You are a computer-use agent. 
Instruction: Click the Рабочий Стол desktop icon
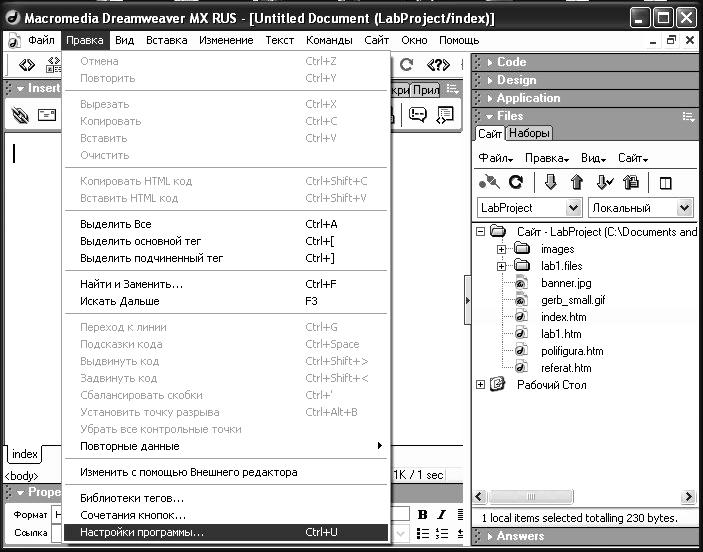(x=498, y=384)
